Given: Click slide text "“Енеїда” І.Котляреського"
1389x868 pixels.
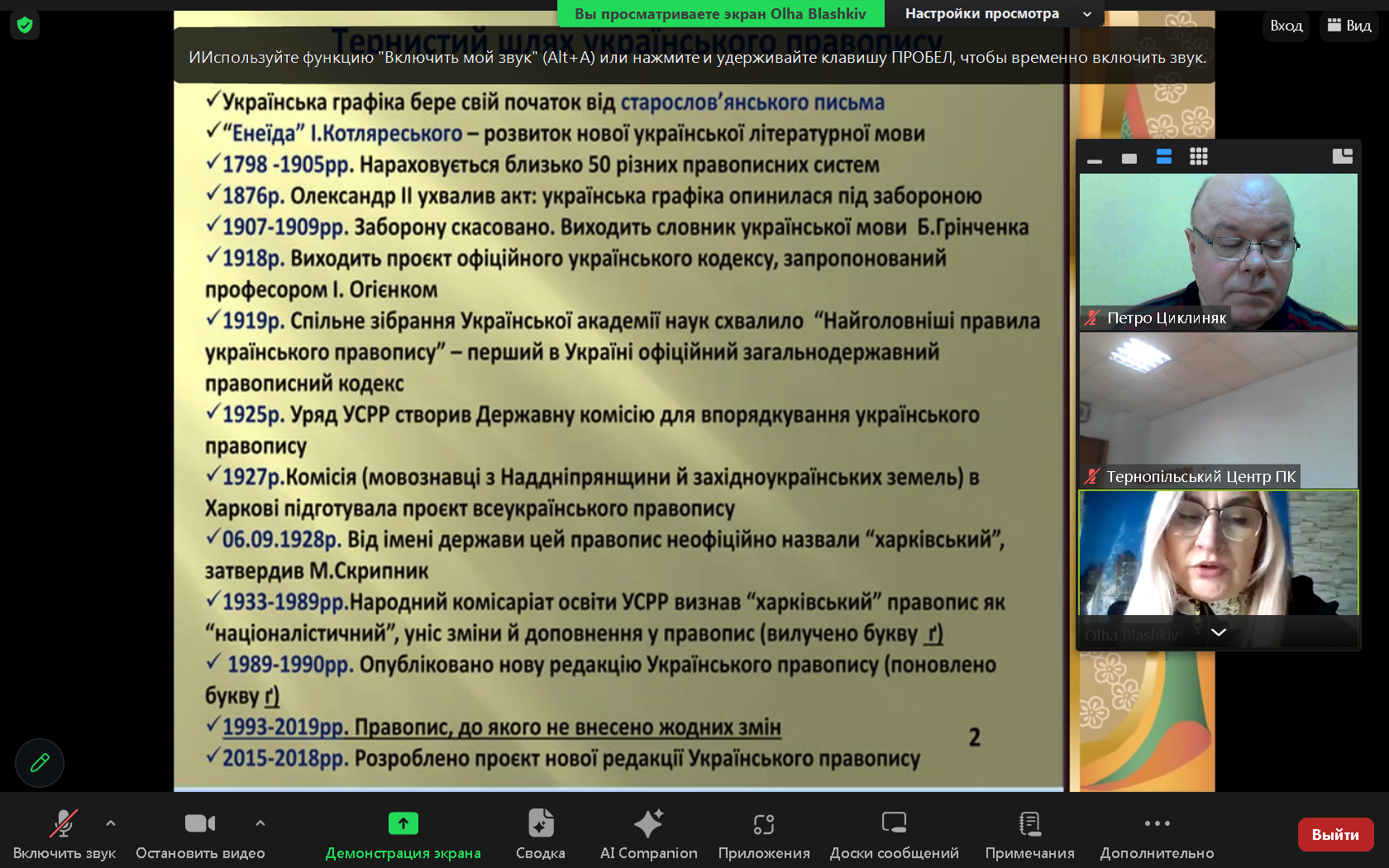Looking at the screenshot, I should click(x=342, y=133).
